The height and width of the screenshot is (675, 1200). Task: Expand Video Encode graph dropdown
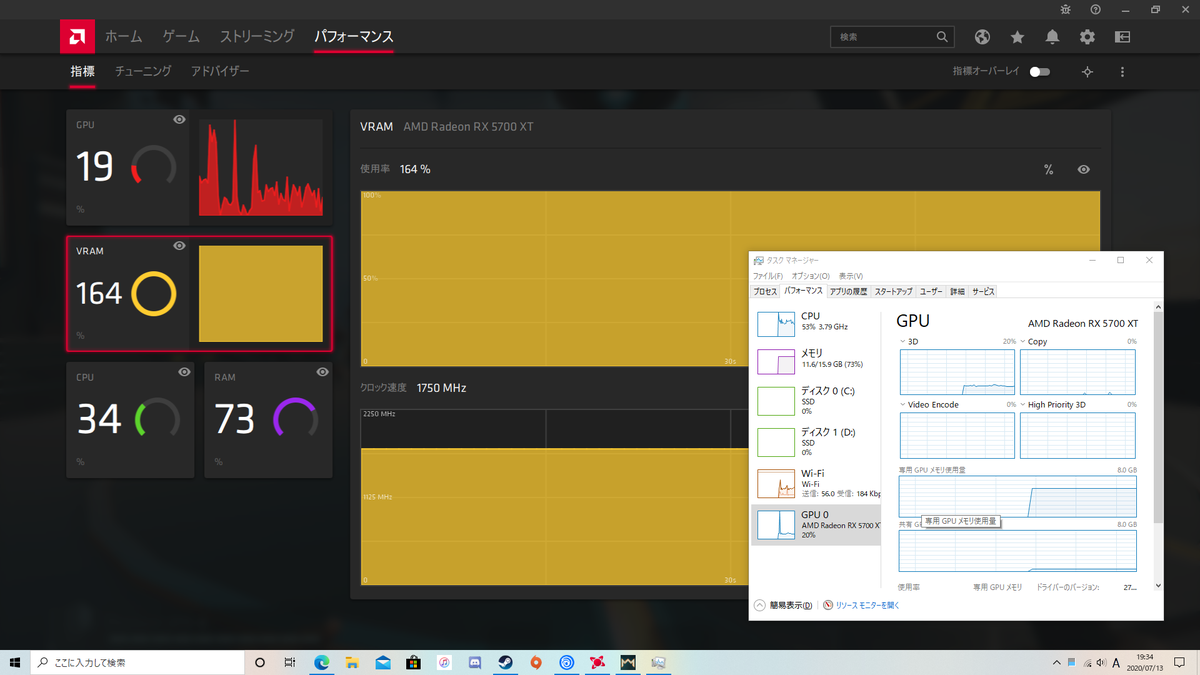point(904,405)
